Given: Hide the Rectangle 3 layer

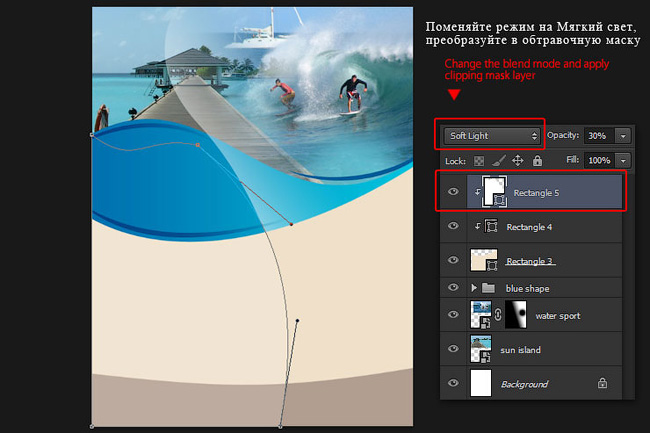Looking at the screenshot, I should click(453, 260).
